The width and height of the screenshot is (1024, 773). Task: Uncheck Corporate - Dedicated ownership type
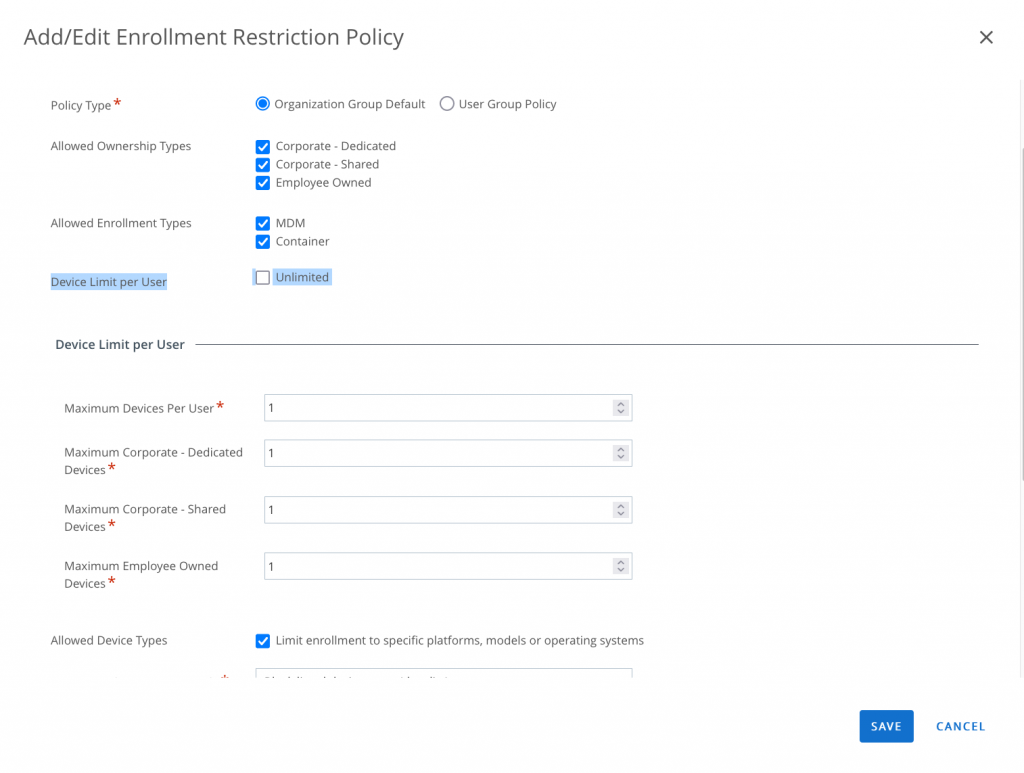click(263, 147)
